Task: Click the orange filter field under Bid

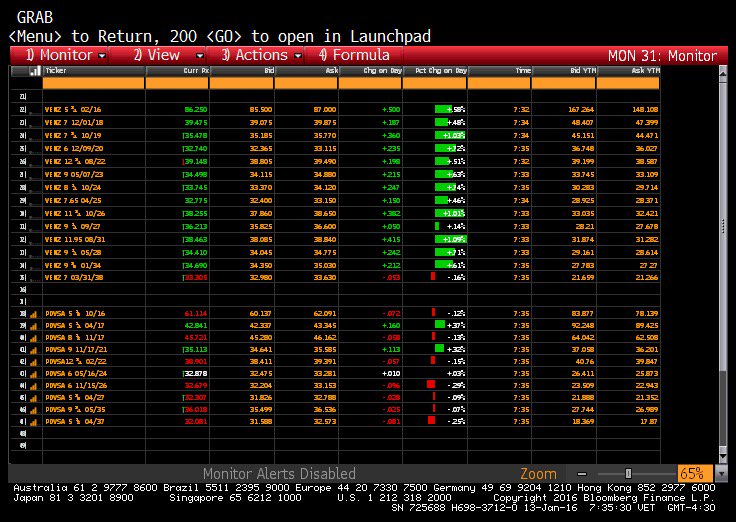Action: pyautogui.click(x=241, y=83)
